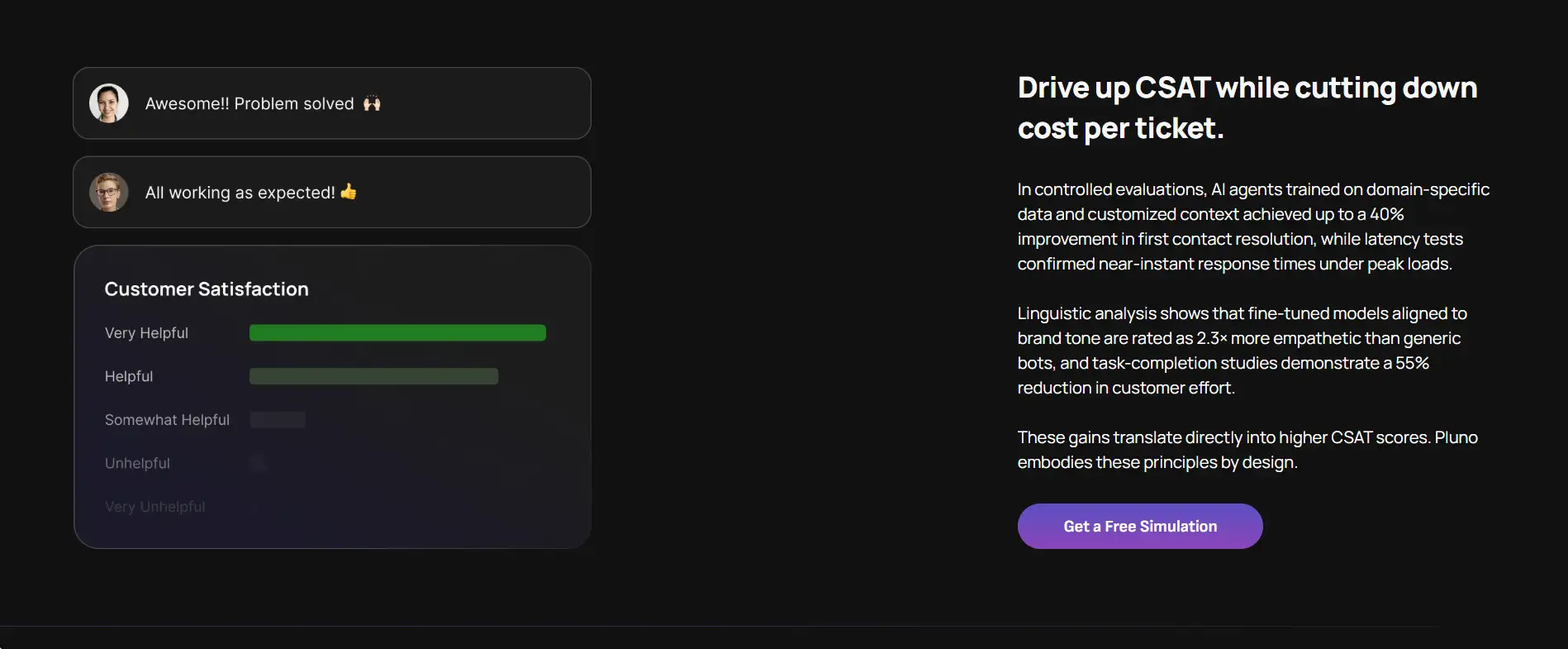Click the avatar of the man with glasses
Viewport: 1568px width, 649px height.
tap(109, 192)
